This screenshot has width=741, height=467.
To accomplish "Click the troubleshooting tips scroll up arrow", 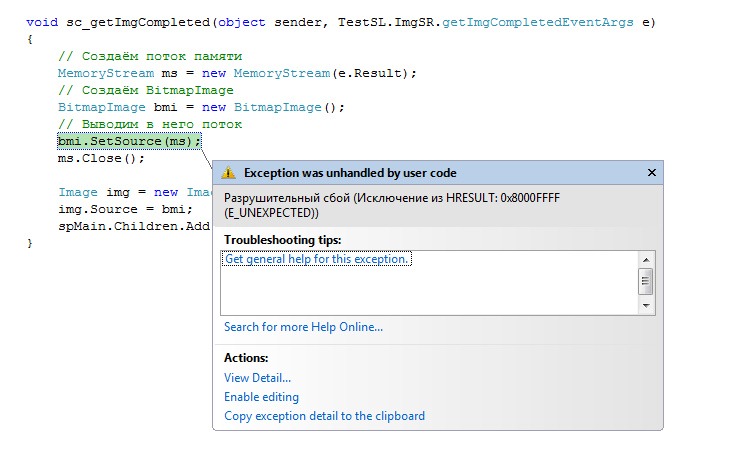I will [646, 259].
